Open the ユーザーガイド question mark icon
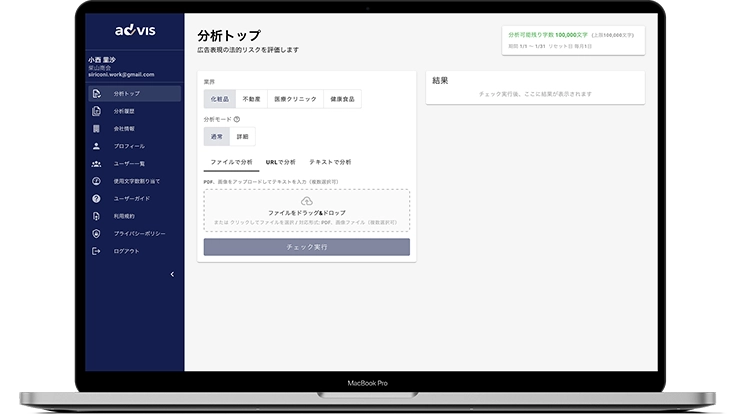The height and width of the screenshot is (414, 736). tap(96, 198)
